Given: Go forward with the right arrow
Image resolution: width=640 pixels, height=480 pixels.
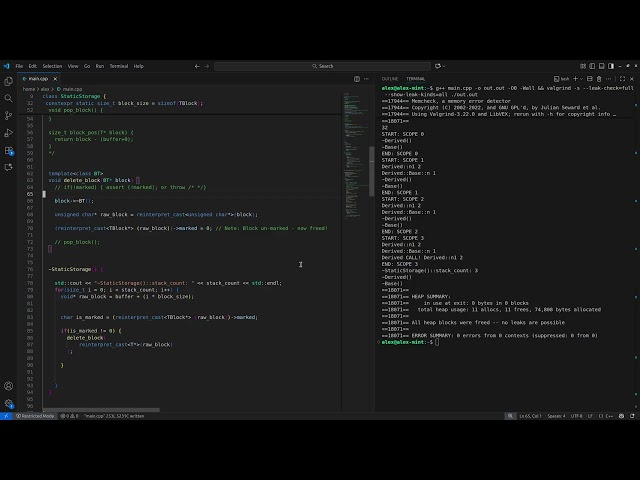Looking at the screenshot, I should [207, 66].
